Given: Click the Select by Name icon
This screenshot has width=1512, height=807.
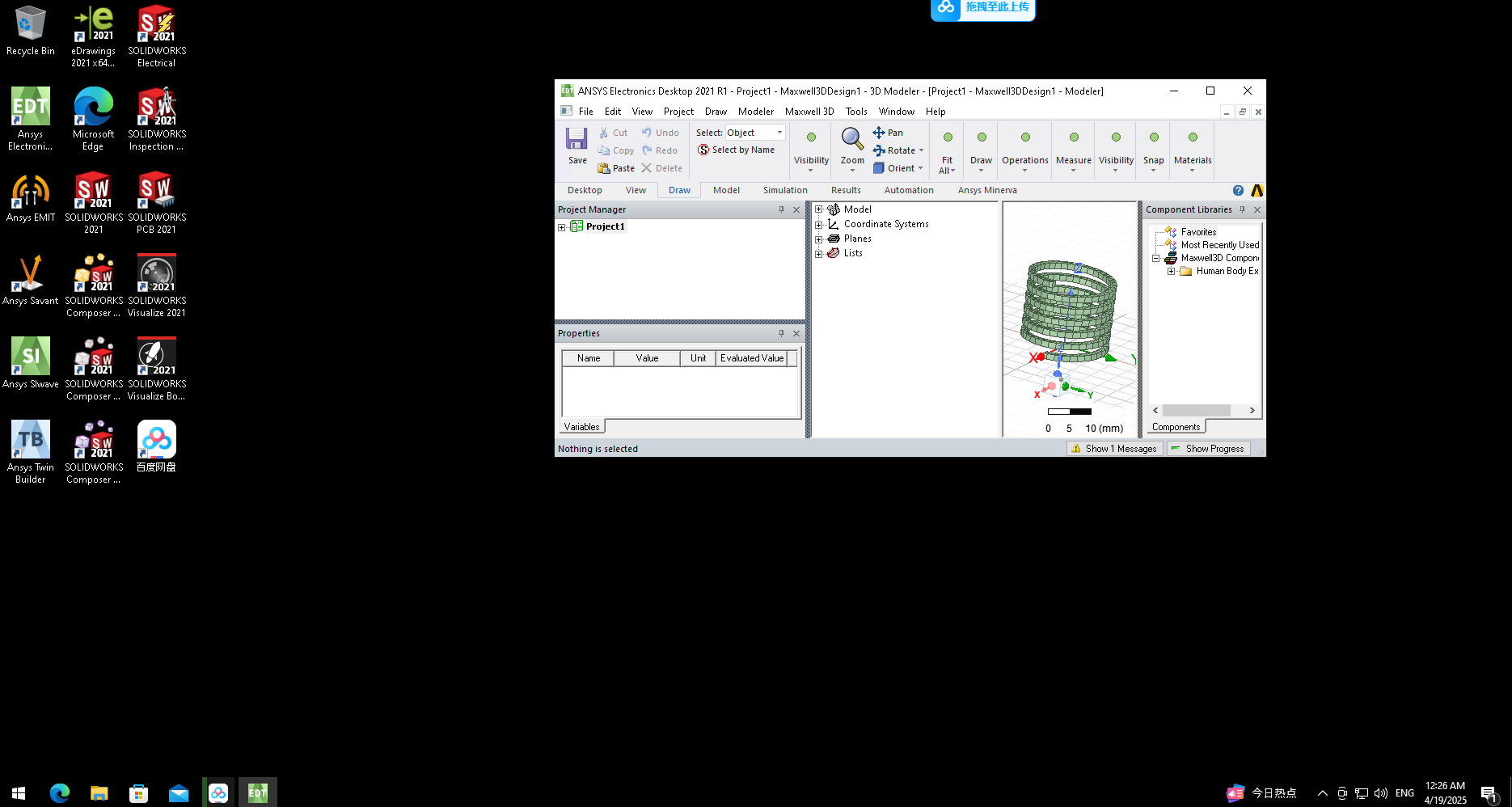Looking at the screenshot, I should tap(703, 150).
